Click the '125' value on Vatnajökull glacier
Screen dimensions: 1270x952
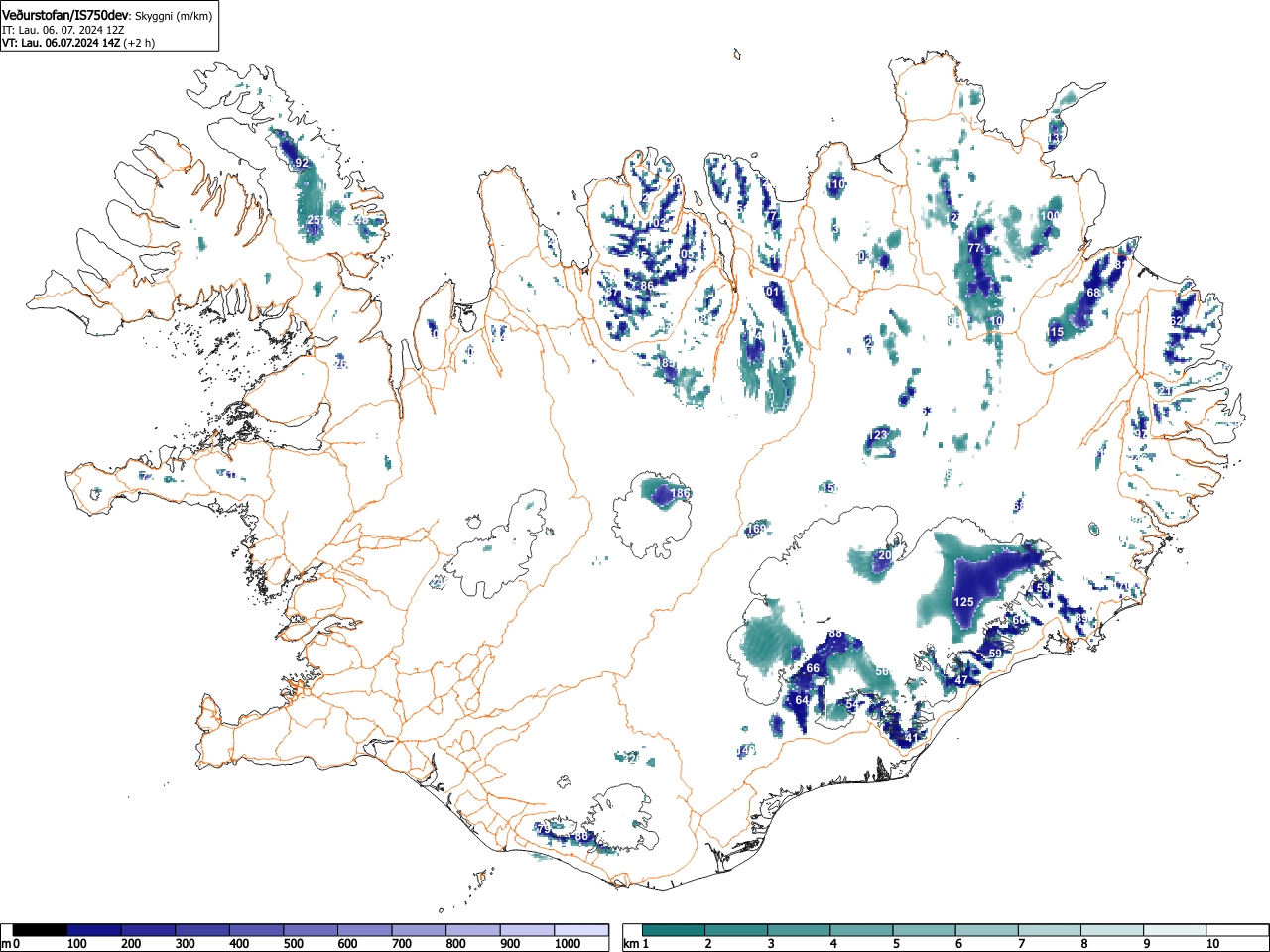[963, 602]
